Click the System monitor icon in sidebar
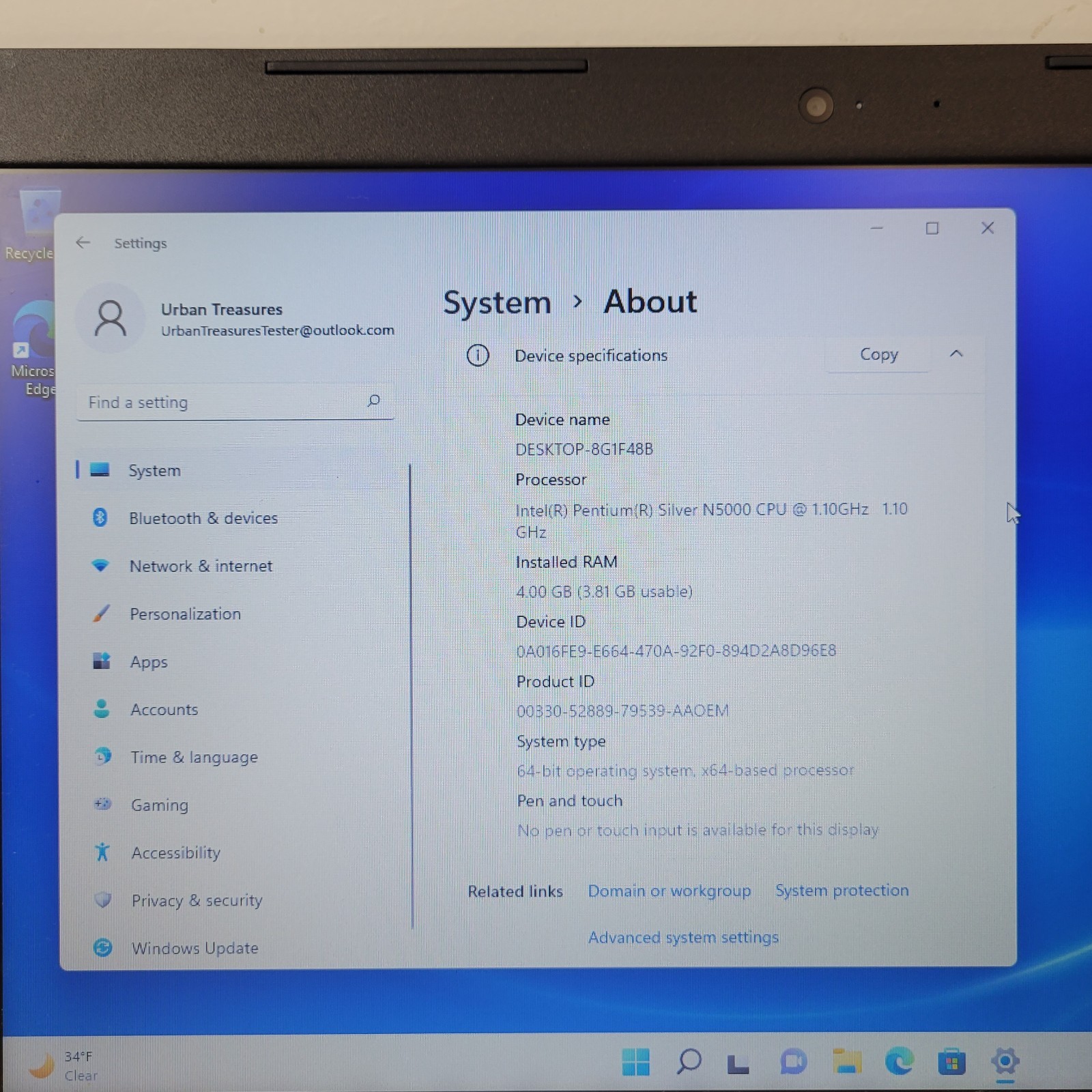The height and width of the screenshot is (1092, 1092). (100, 470)
